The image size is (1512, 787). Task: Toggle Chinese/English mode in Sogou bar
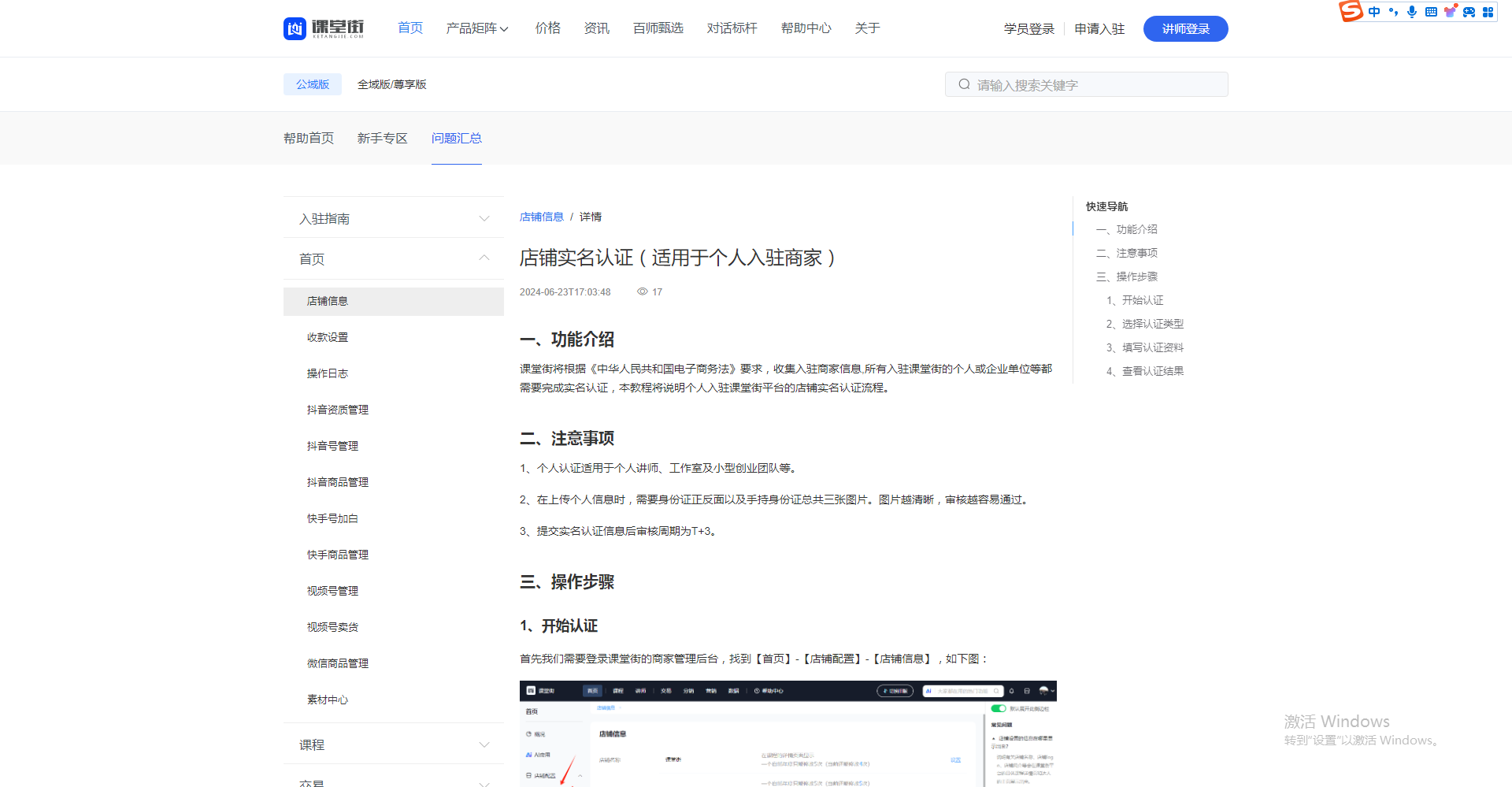1374,12
